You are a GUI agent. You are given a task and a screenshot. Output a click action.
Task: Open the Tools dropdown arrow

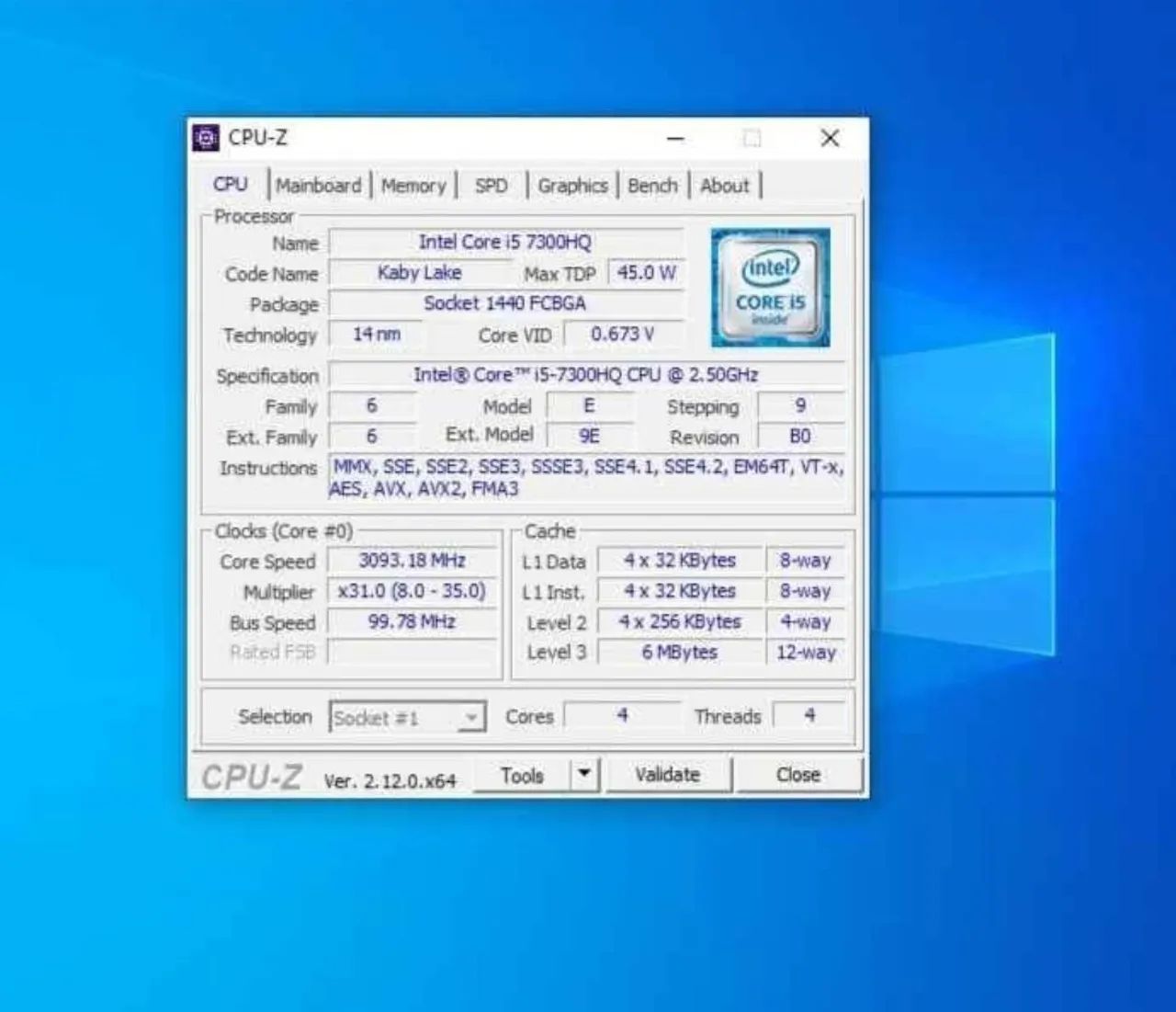(584, 775)
